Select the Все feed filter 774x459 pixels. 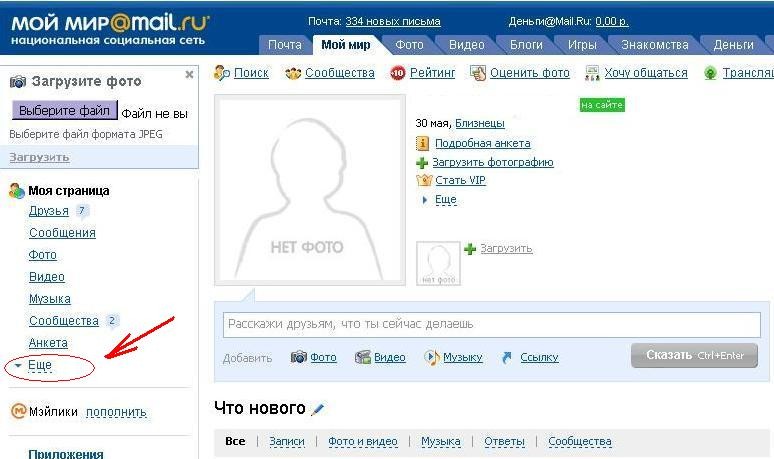pyautogui.click(x=235, y=441)
